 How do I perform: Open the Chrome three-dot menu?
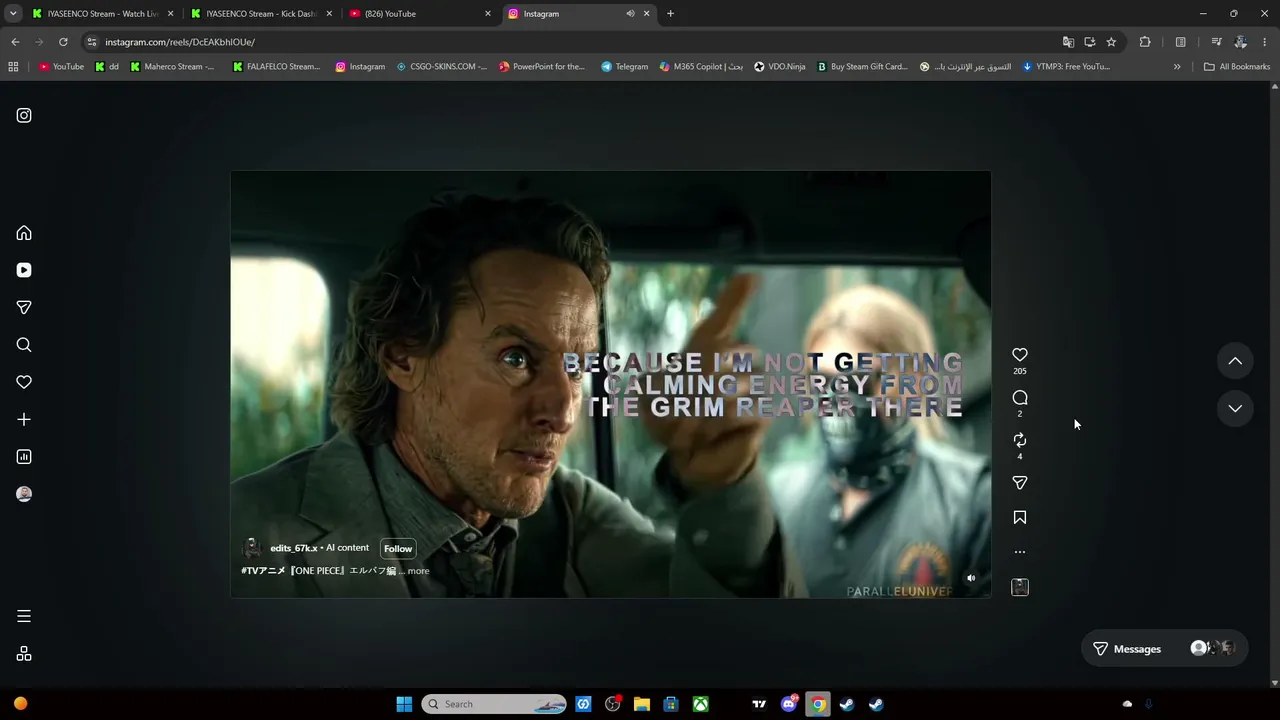pos(1265,42)
